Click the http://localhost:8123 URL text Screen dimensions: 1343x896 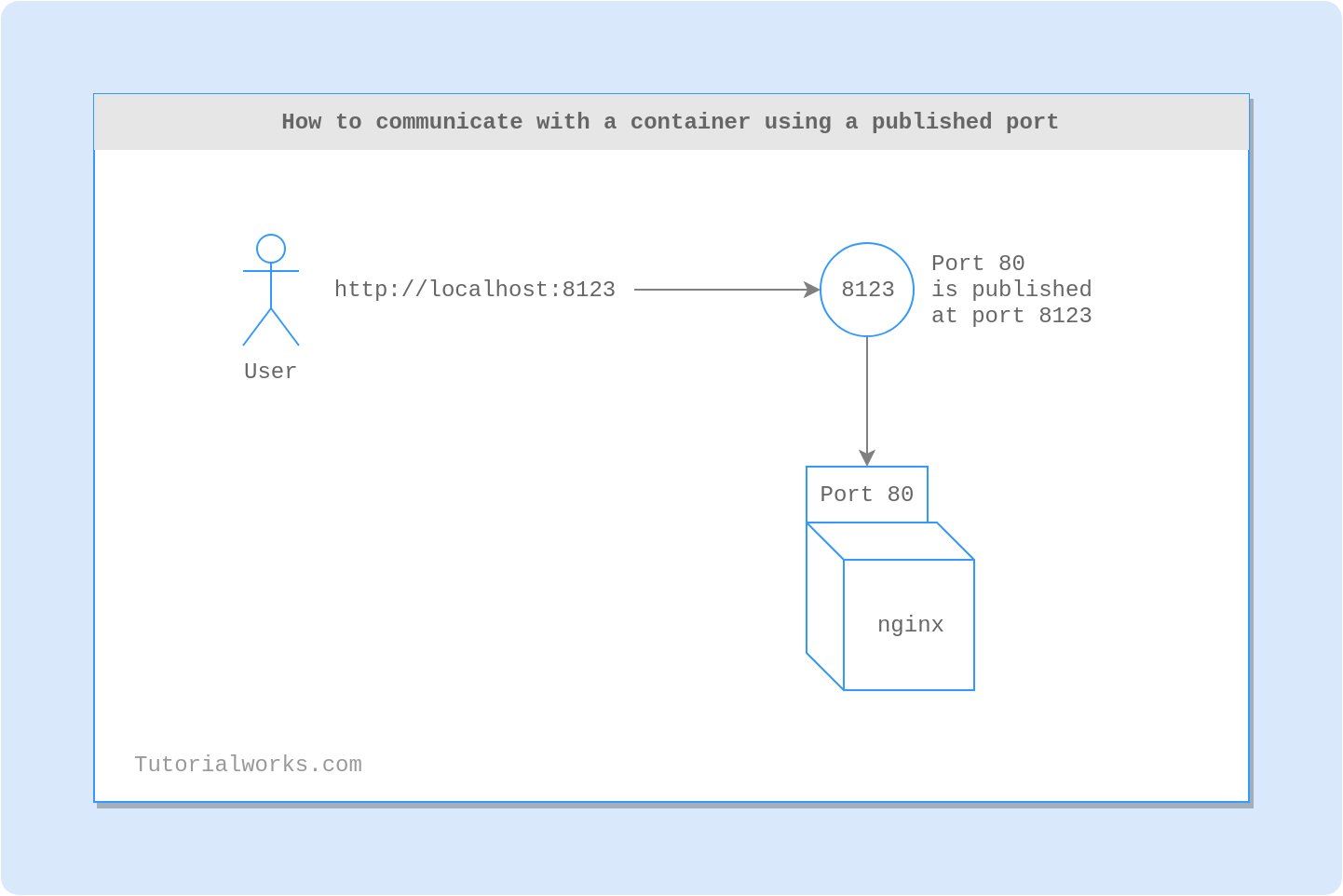[475, 290]
